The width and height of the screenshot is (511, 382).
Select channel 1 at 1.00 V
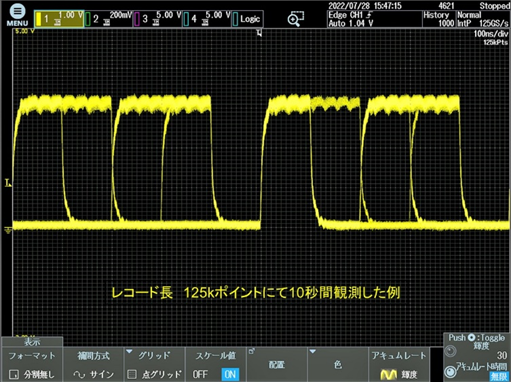coord(59,19)
